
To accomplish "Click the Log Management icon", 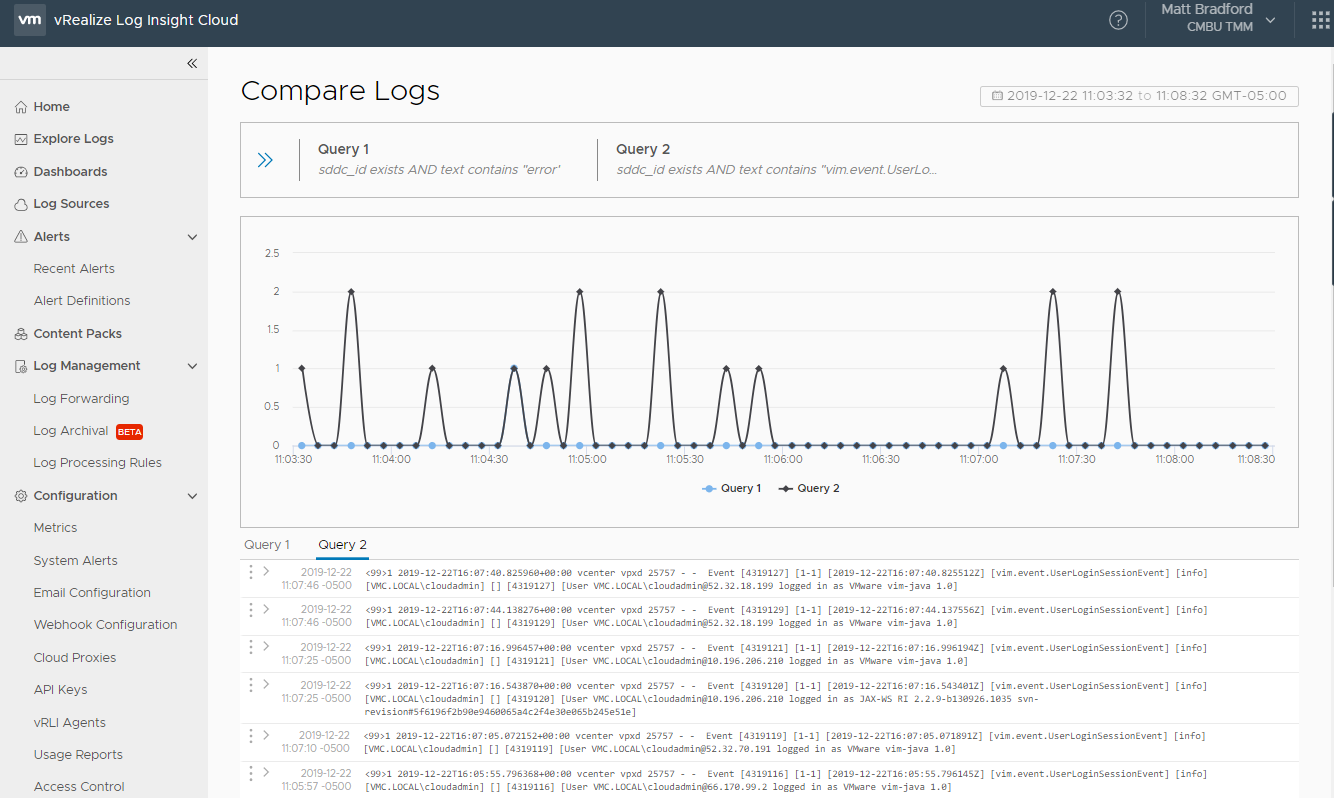I will click(x=21, y=366).
